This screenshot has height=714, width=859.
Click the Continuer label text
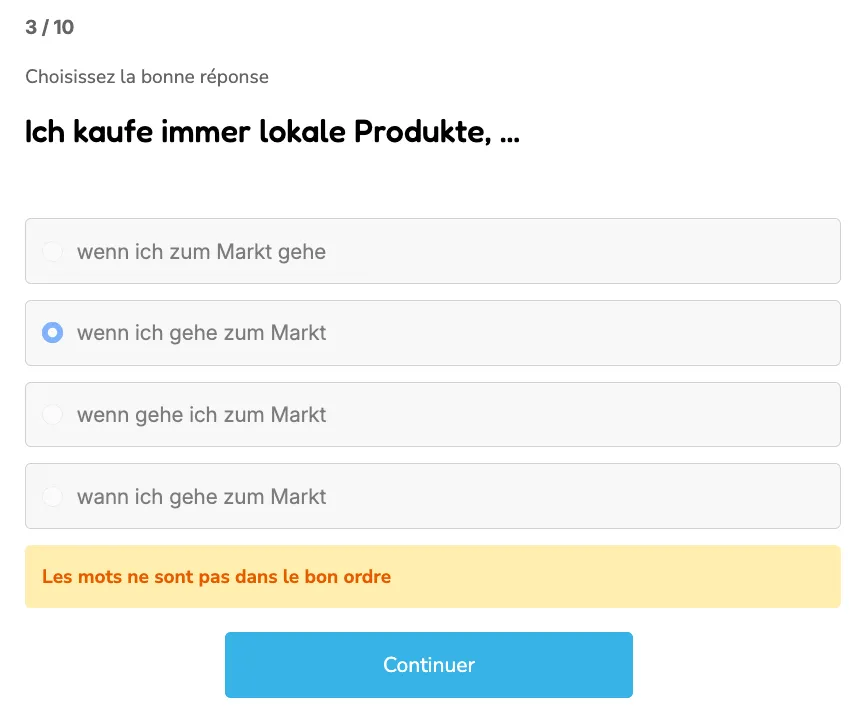(429, 664)
